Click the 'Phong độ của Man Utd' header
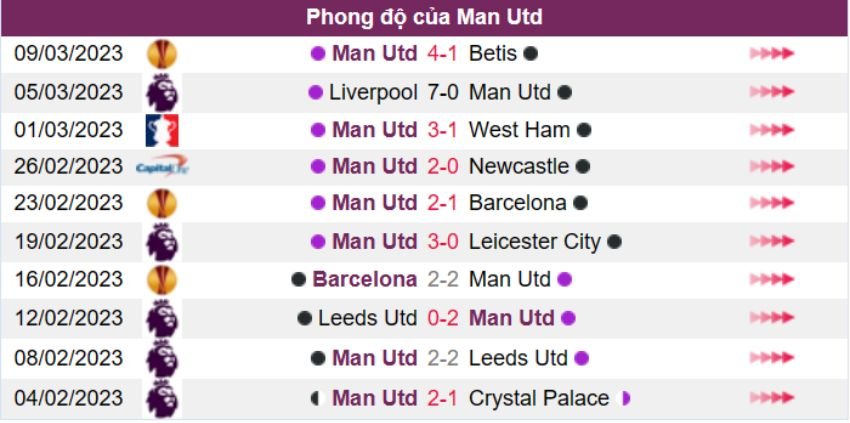The height and width of the screenshot is (423, 850). coord(424,18)
